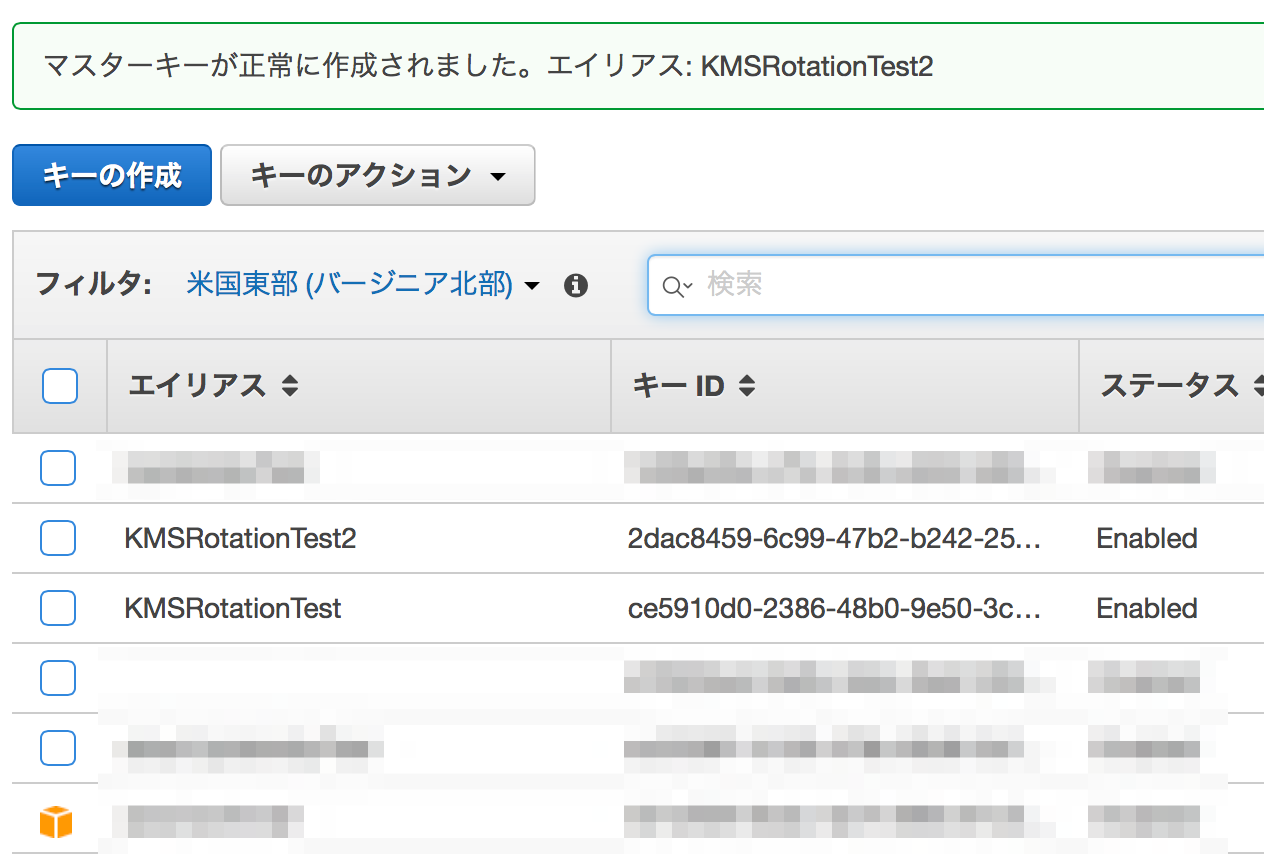Open the KMSRotationTest key details

233,608
